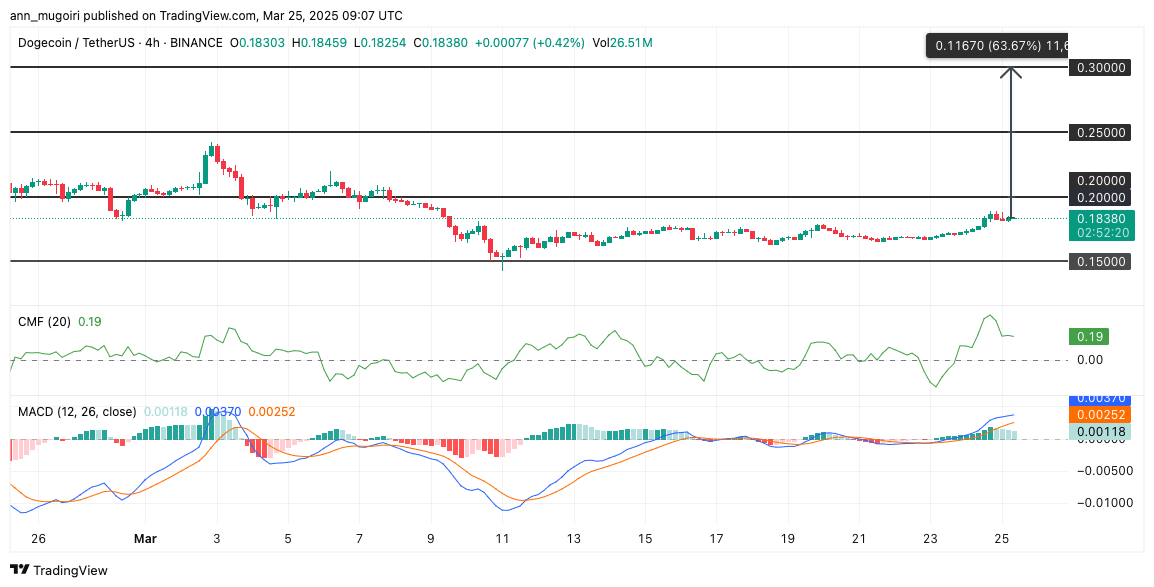This screenshot has width=1154, height=587.
Task: Click the TradingView logo icon
Action: [x=20, y=570]
